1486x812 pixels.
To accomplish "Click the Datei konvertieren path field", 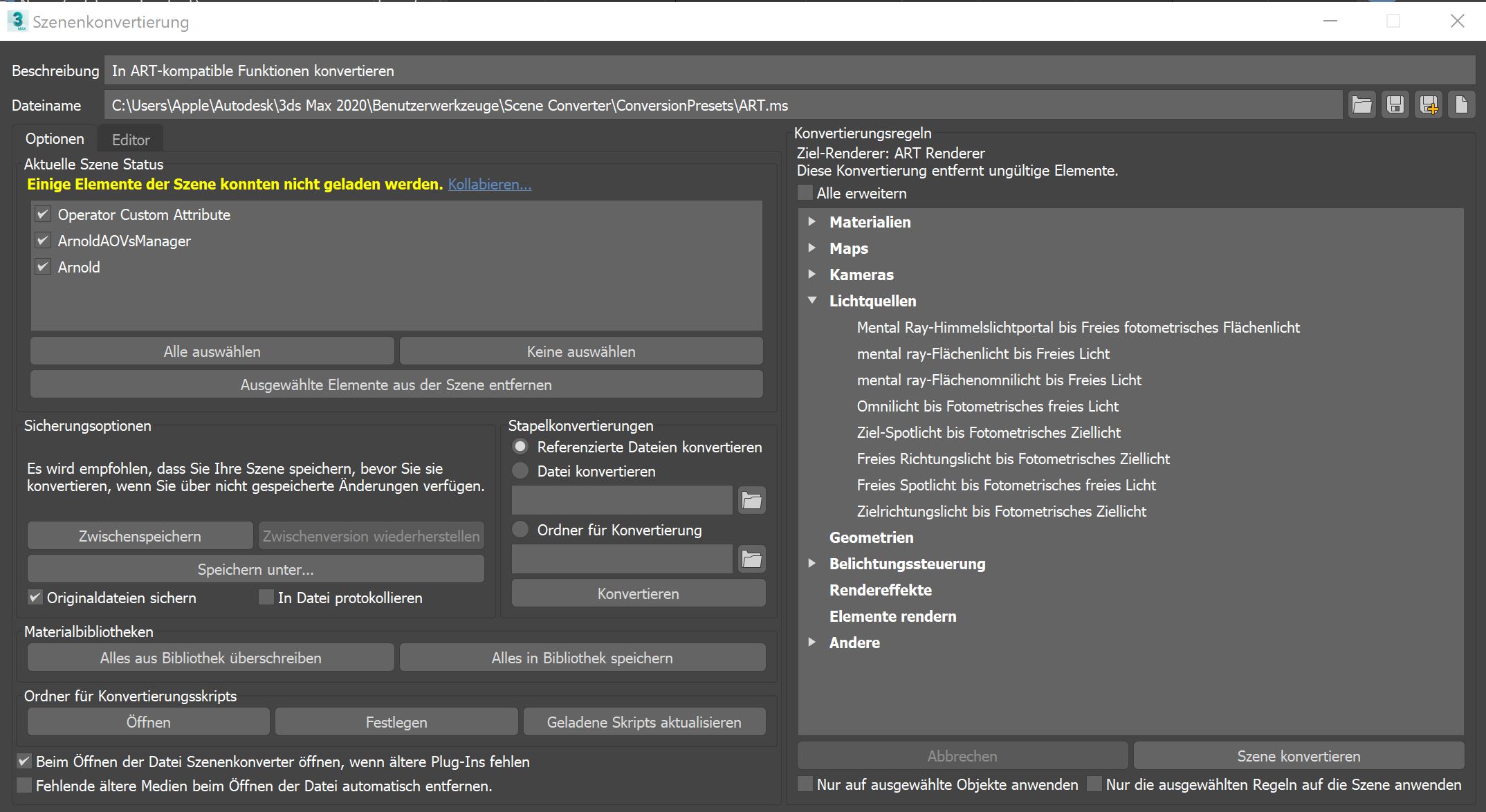I will (622, 500).
